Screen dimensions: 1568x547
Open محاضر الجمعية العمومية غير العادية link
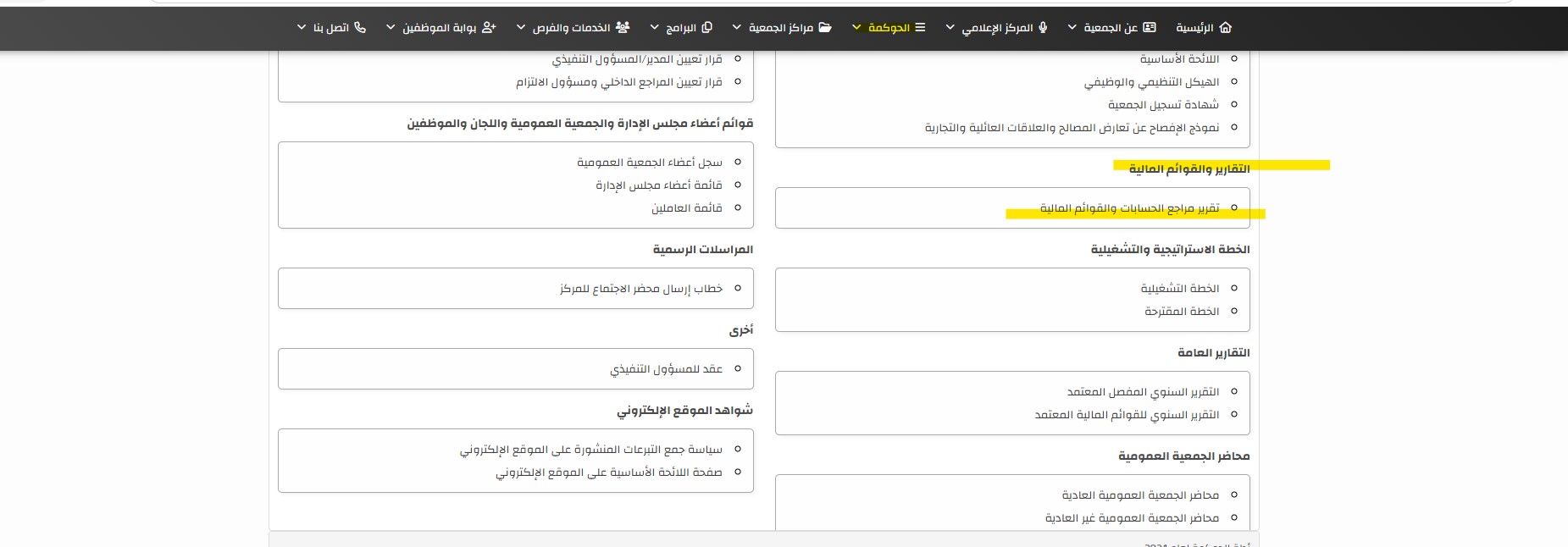point(1132,518)
